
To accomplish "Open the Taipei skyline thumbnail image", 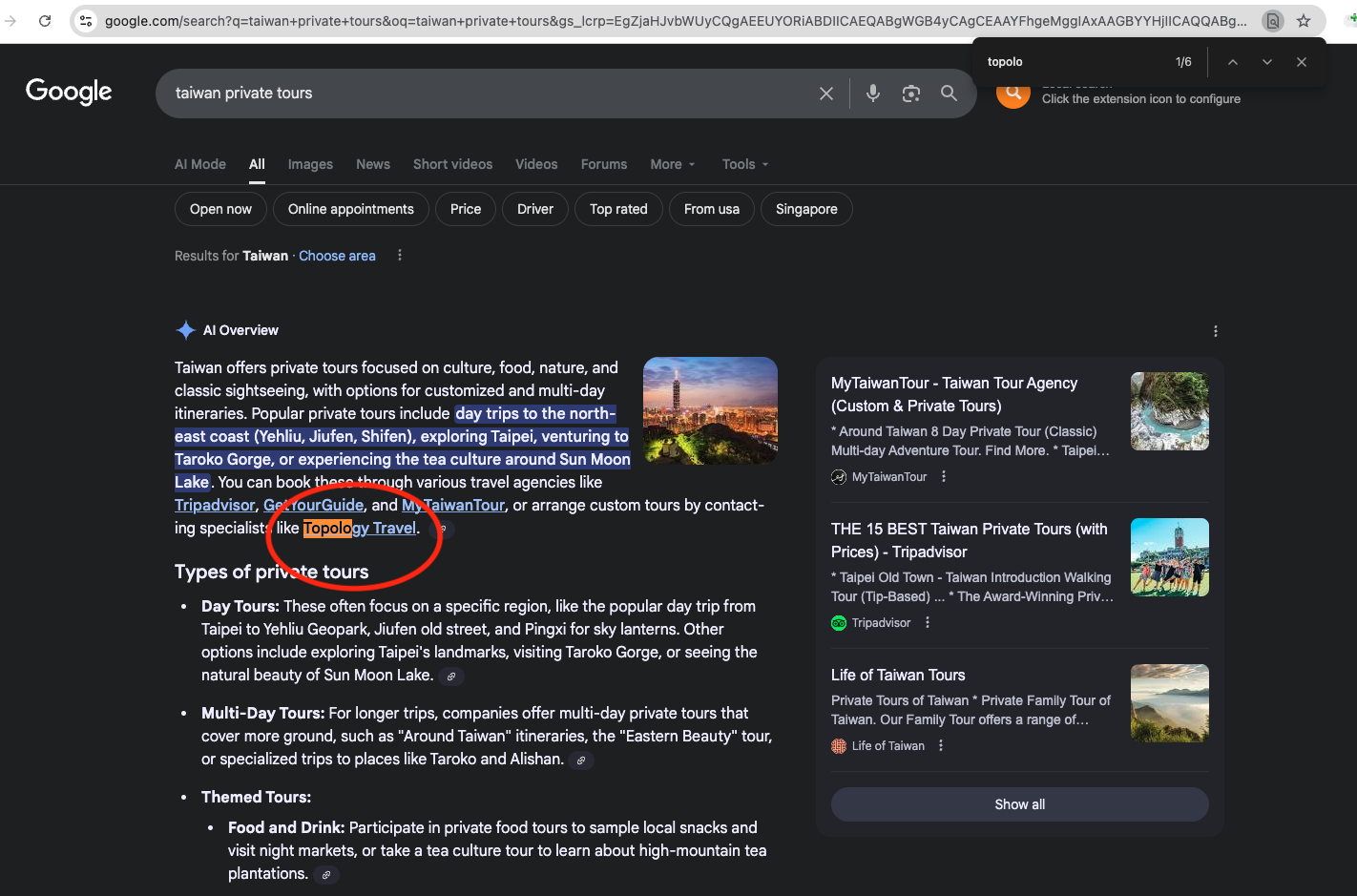I will [710, 410].
